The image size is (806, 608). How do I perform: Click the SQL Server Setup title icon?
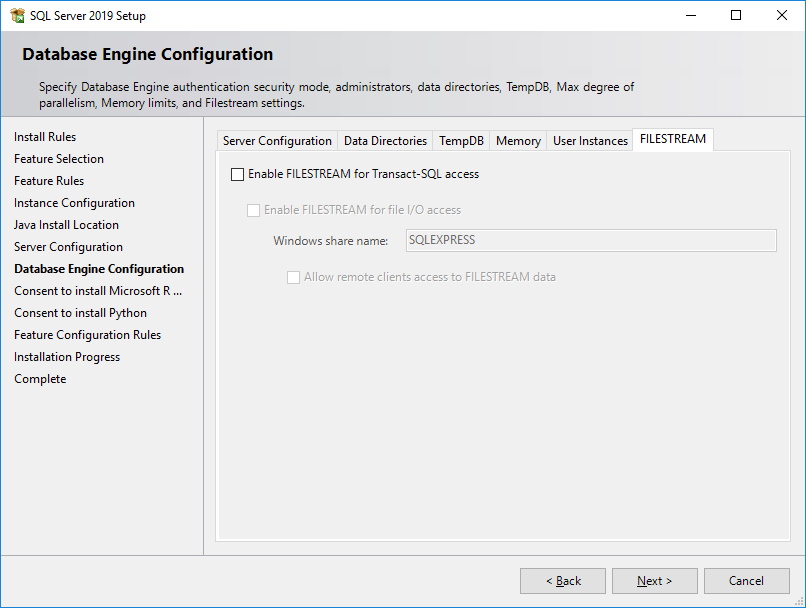[17, 15]
